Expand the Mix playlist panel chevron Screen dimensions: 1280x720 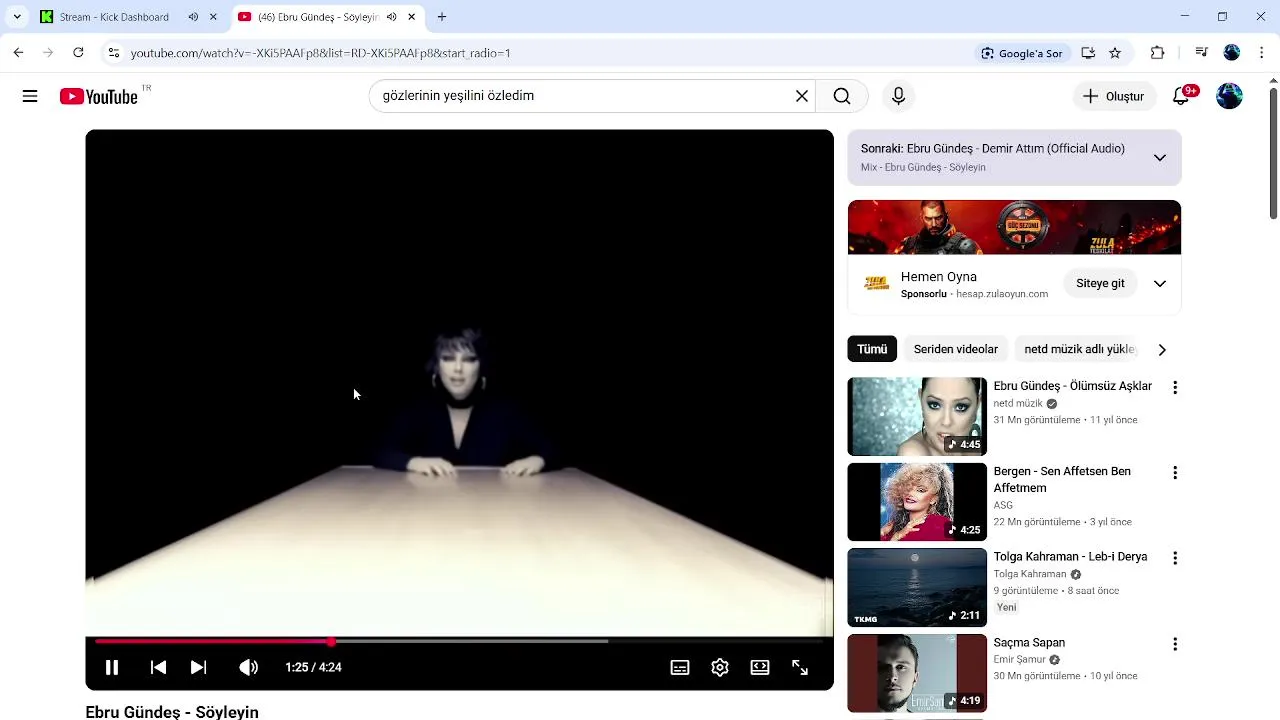tap(1160, 157)
